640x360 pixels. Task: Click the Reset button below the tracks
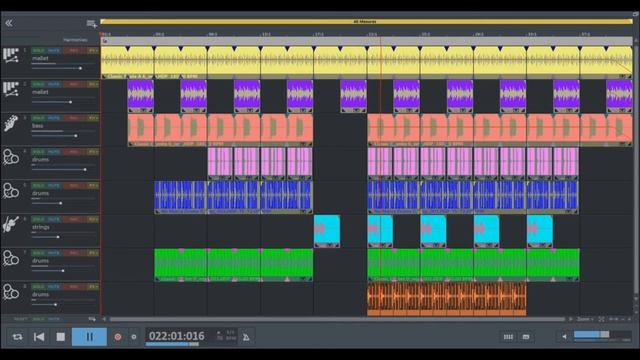20,319
